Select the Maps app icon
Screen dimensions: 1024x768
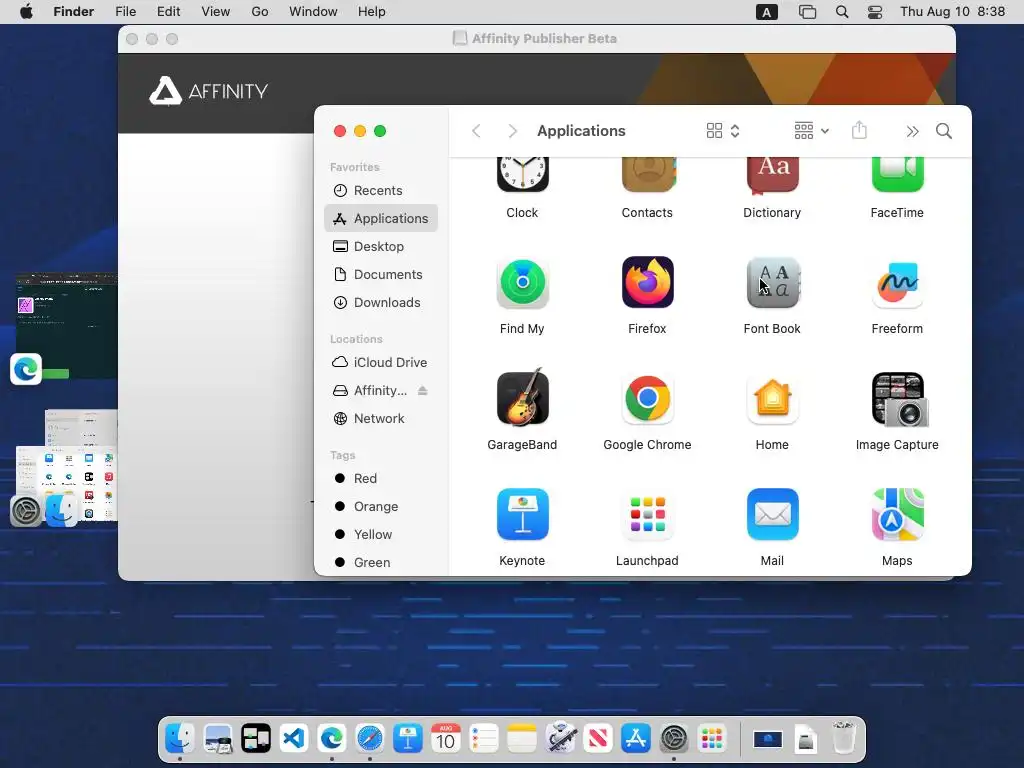(x=897, y=514)
